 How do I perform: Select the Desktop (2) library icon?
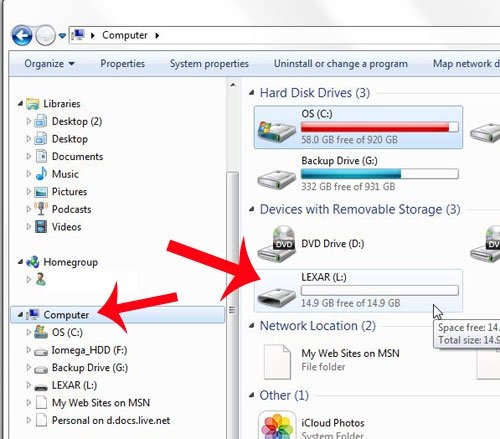(x=41, y=121)
